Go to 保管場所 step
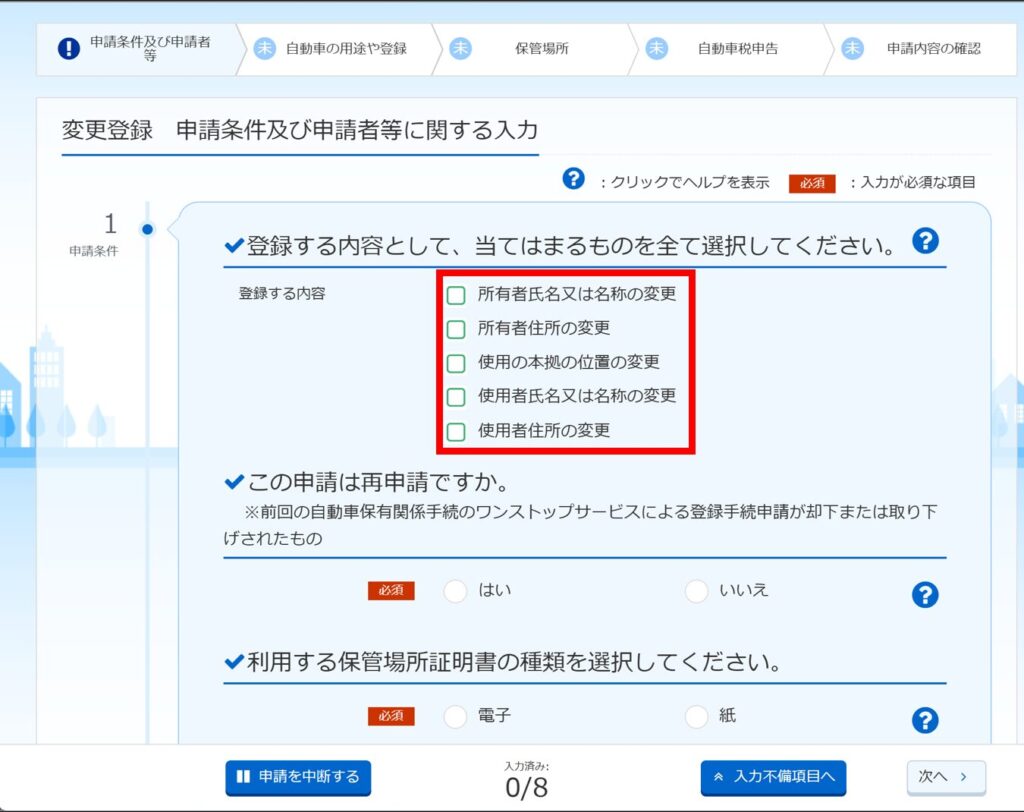1024x812 pixels. coord(530,49)
